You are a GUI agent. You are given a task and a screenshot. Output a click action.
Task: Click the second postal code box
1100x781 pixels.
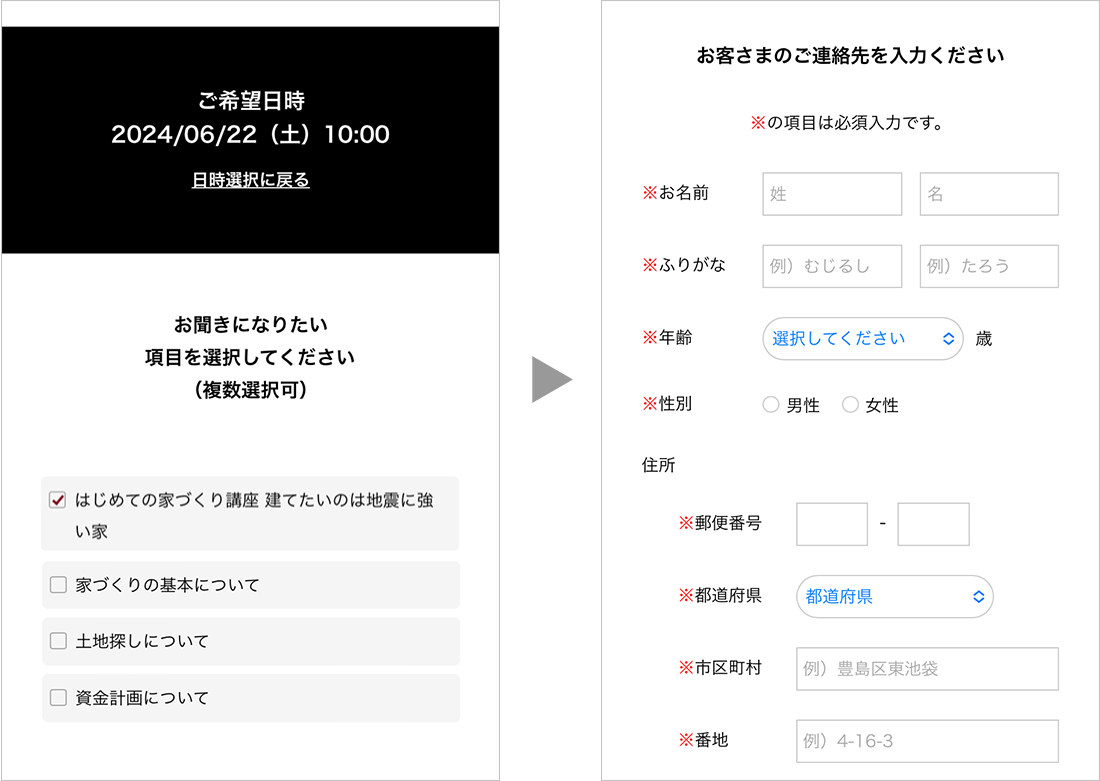[933, 524]
